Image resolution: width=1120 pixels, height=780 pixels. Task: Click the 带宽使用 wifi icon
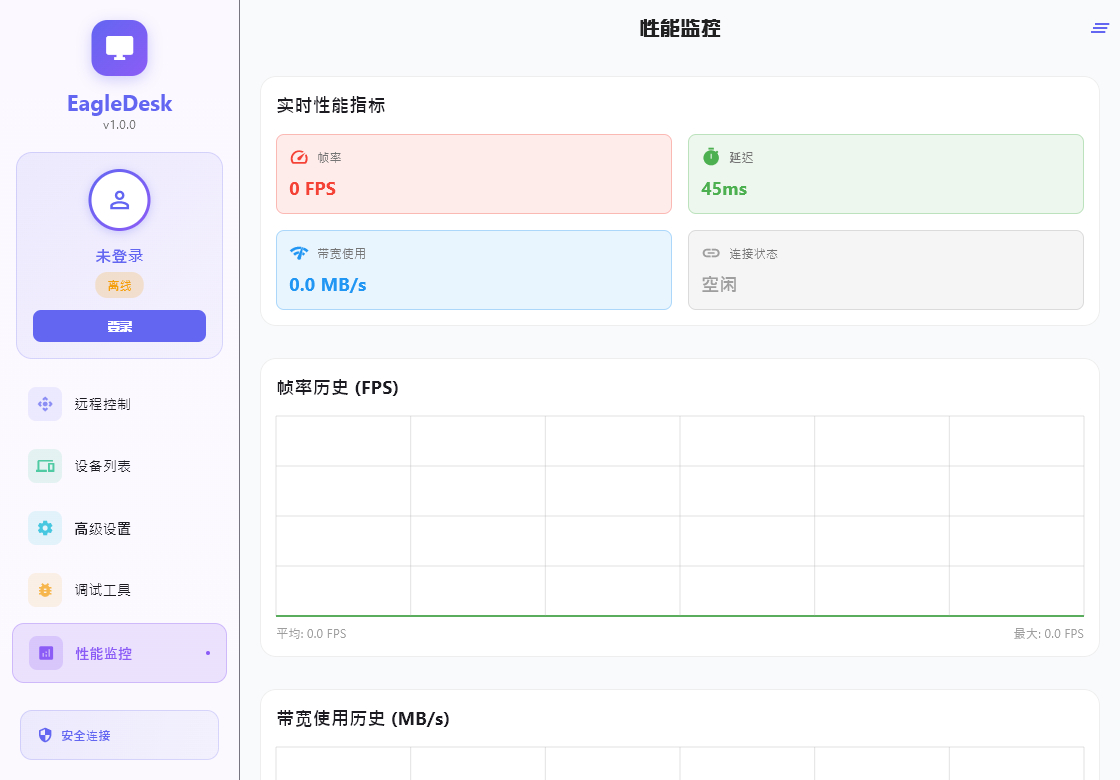[297, 253]
